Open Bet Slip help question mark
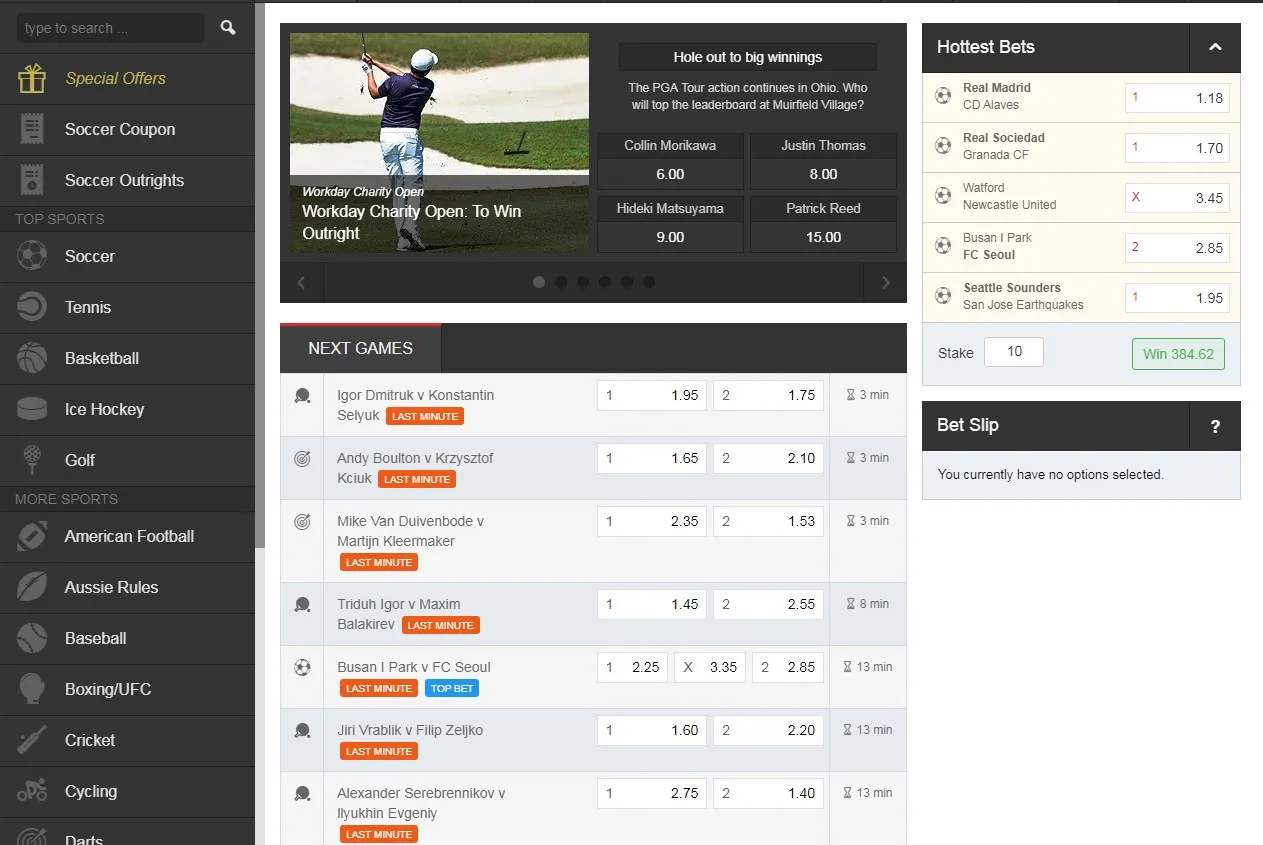 1215,426
